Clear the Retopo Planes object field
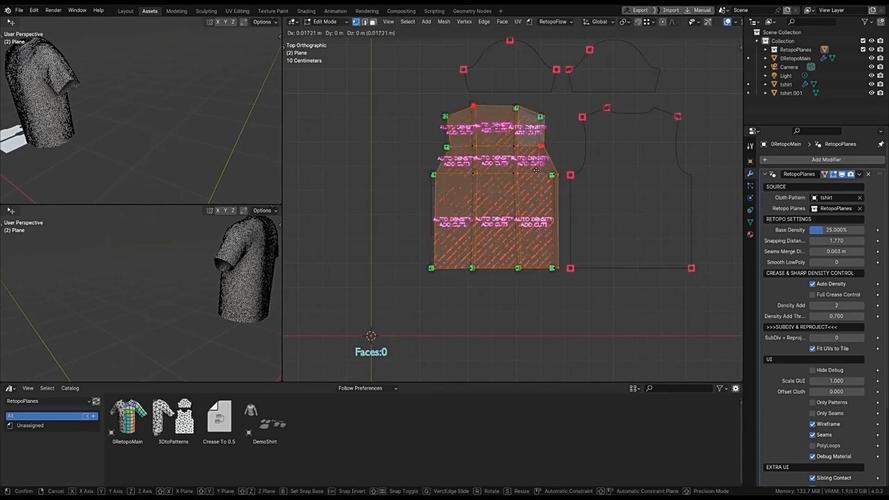 coord(860,209)
